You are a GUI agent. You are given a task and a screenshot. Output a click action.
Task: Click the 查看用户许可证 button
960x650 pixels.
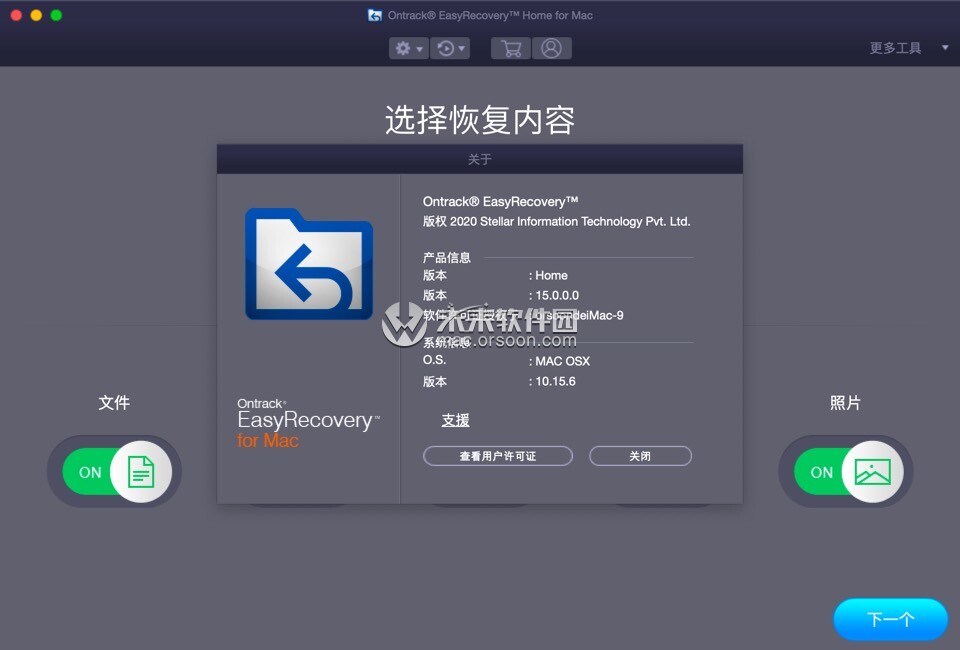click(497, 455)
